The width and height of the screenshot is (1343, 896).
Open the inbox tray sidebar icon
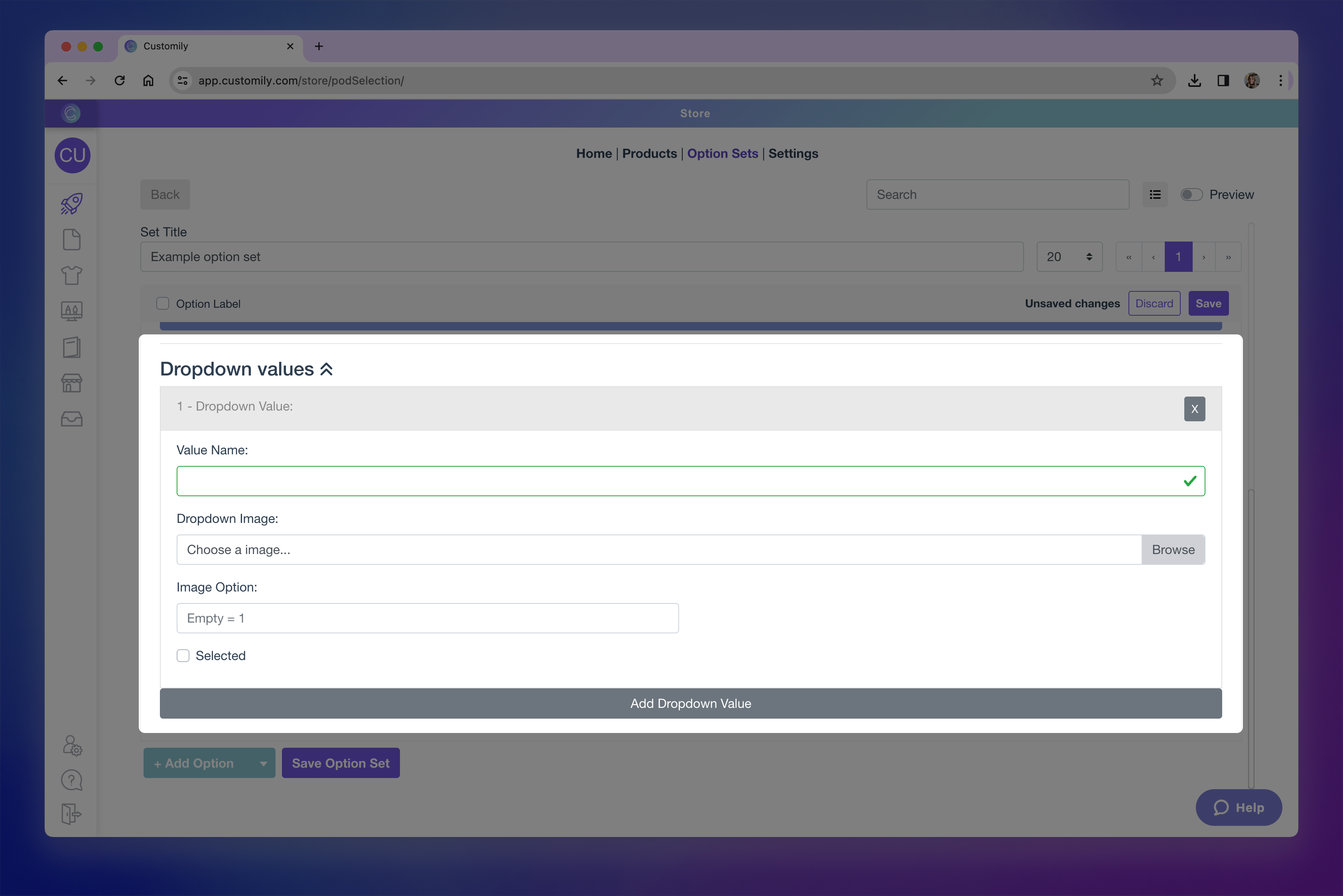tap(72, 419)
